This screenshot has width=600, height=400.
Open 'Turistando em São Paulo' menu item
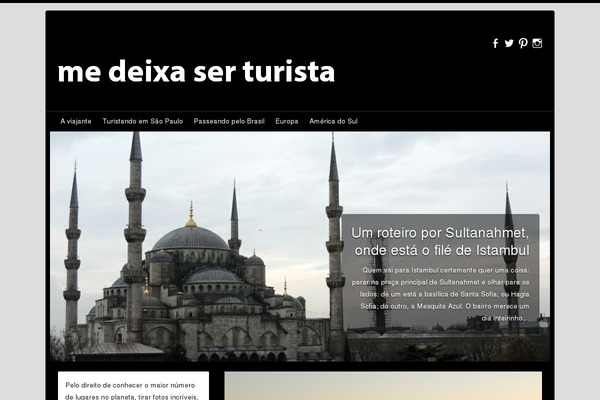point(143,121)
